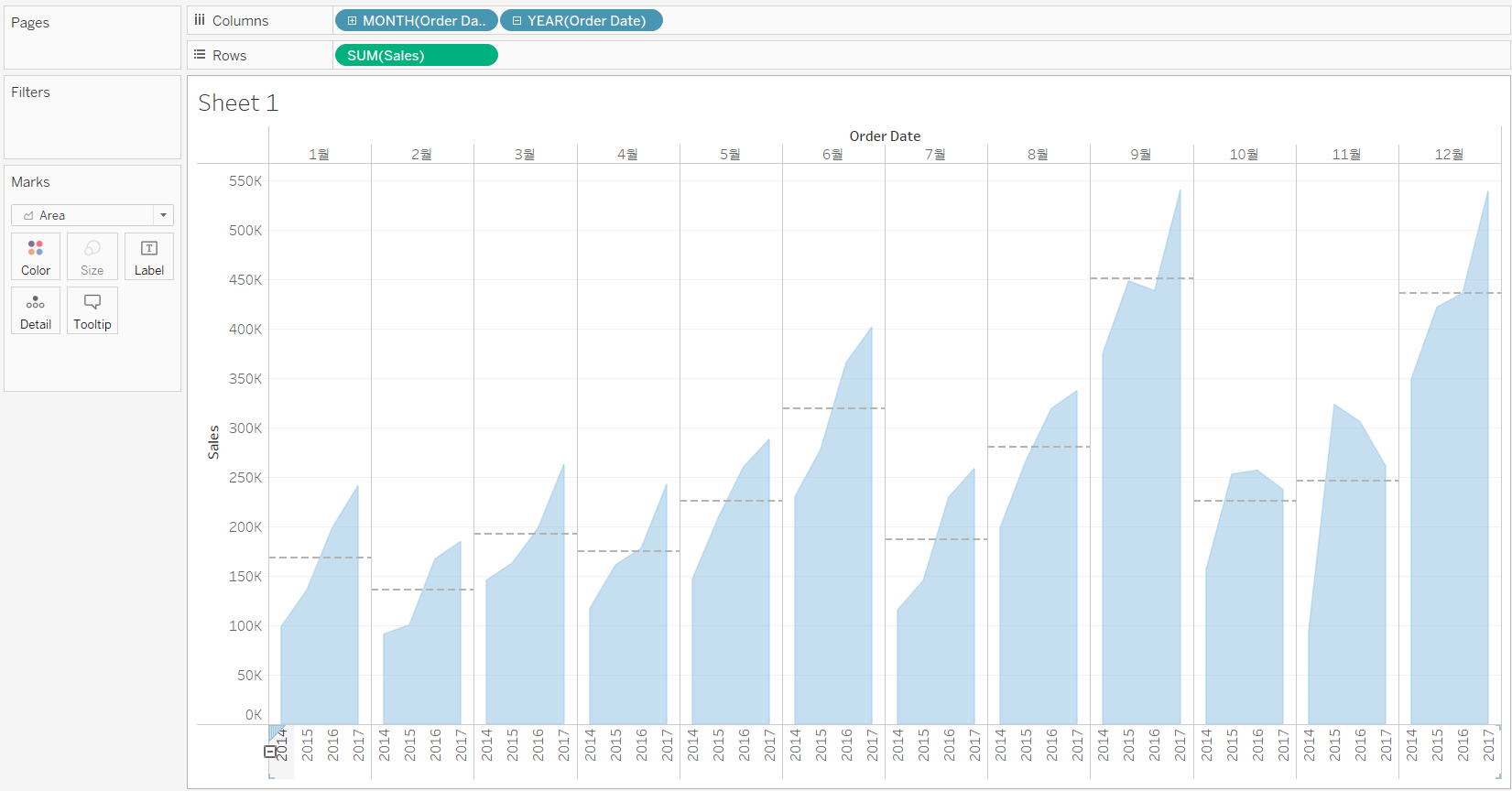This screenshot has width=1512, height=791.
Task: Click the Filters shelf label
Action: point(30,92)
